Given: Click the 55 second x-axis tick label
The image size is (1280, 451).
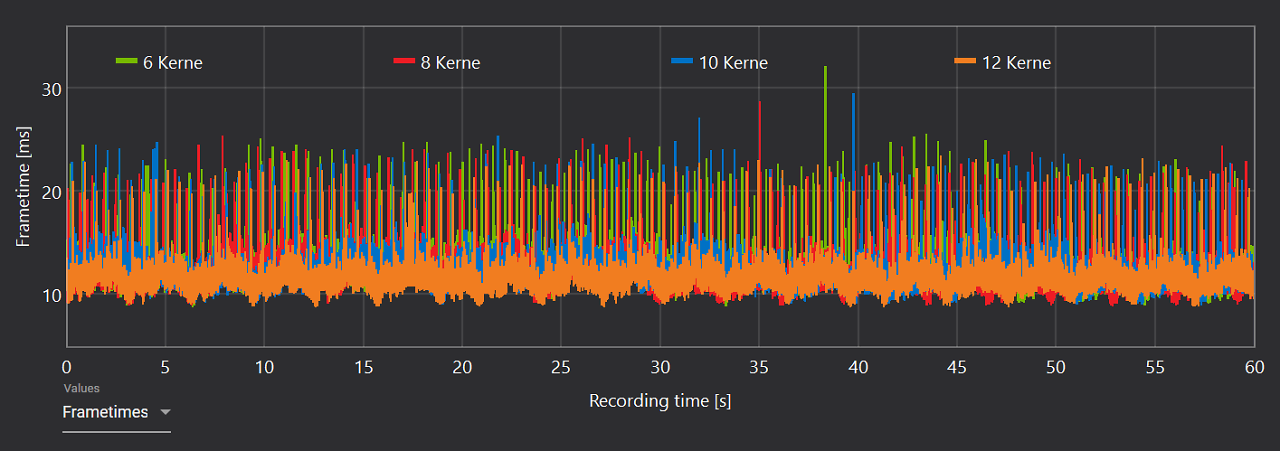Looking at the screenshot, I should pos(1155,367).
